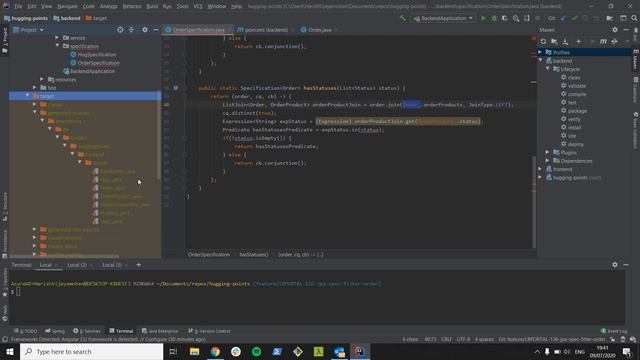The height and width of the screenshot is (360, 640).
Task: Open File Explorer from the taskbar
Action: (x=194, y=351)
